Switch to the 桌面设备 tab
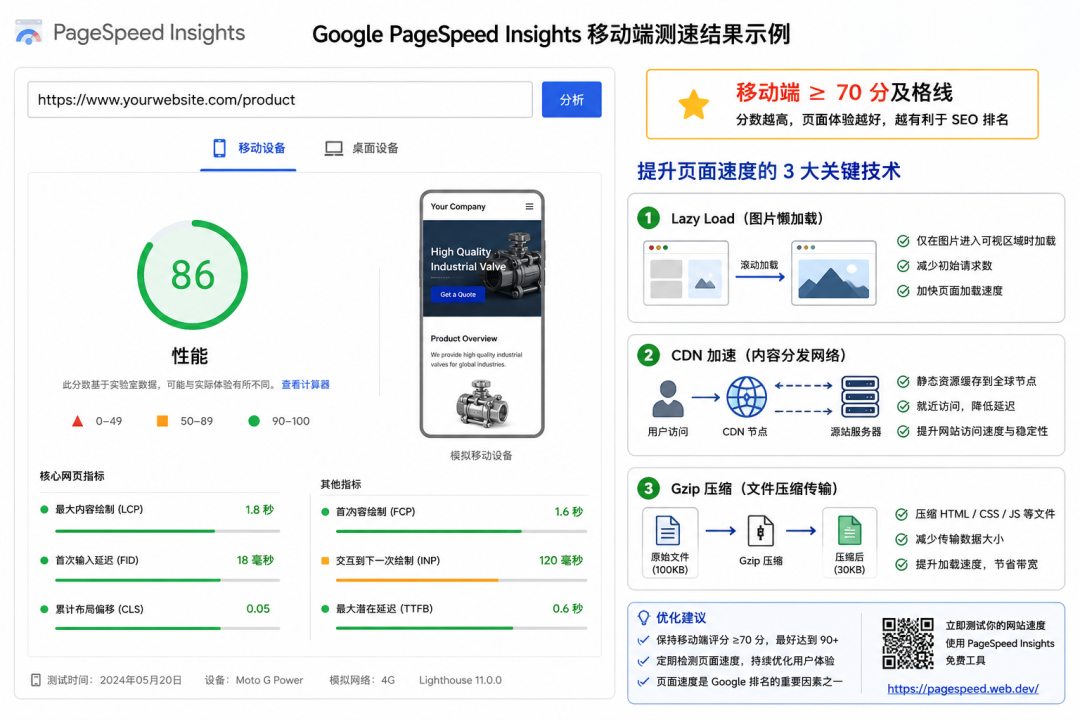Viewport: 1080px width, 720px height. [x=362, y=148]
